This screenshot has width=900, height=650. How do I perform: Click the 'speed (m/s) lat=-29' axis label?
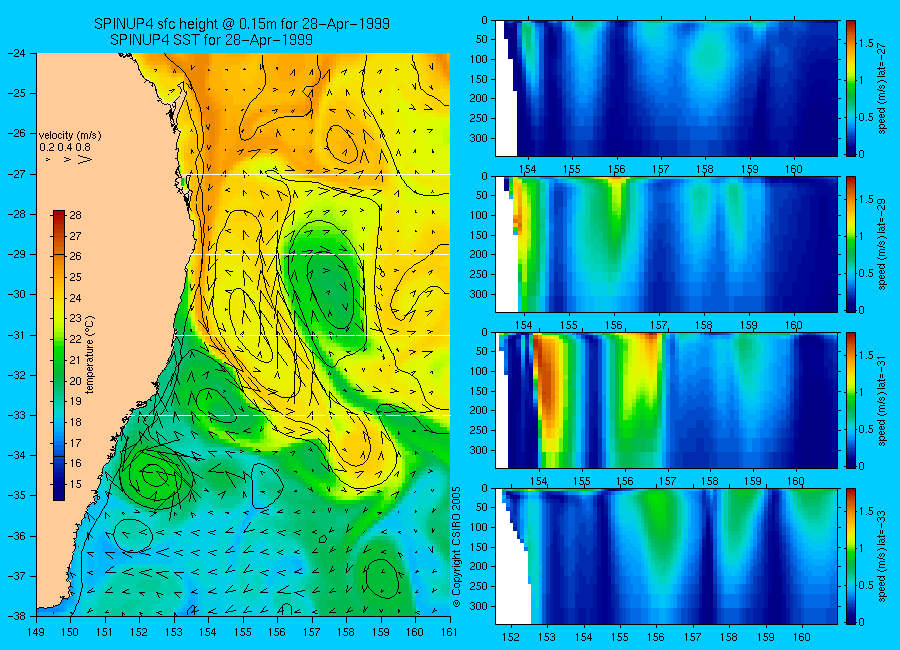click(882, 243)
